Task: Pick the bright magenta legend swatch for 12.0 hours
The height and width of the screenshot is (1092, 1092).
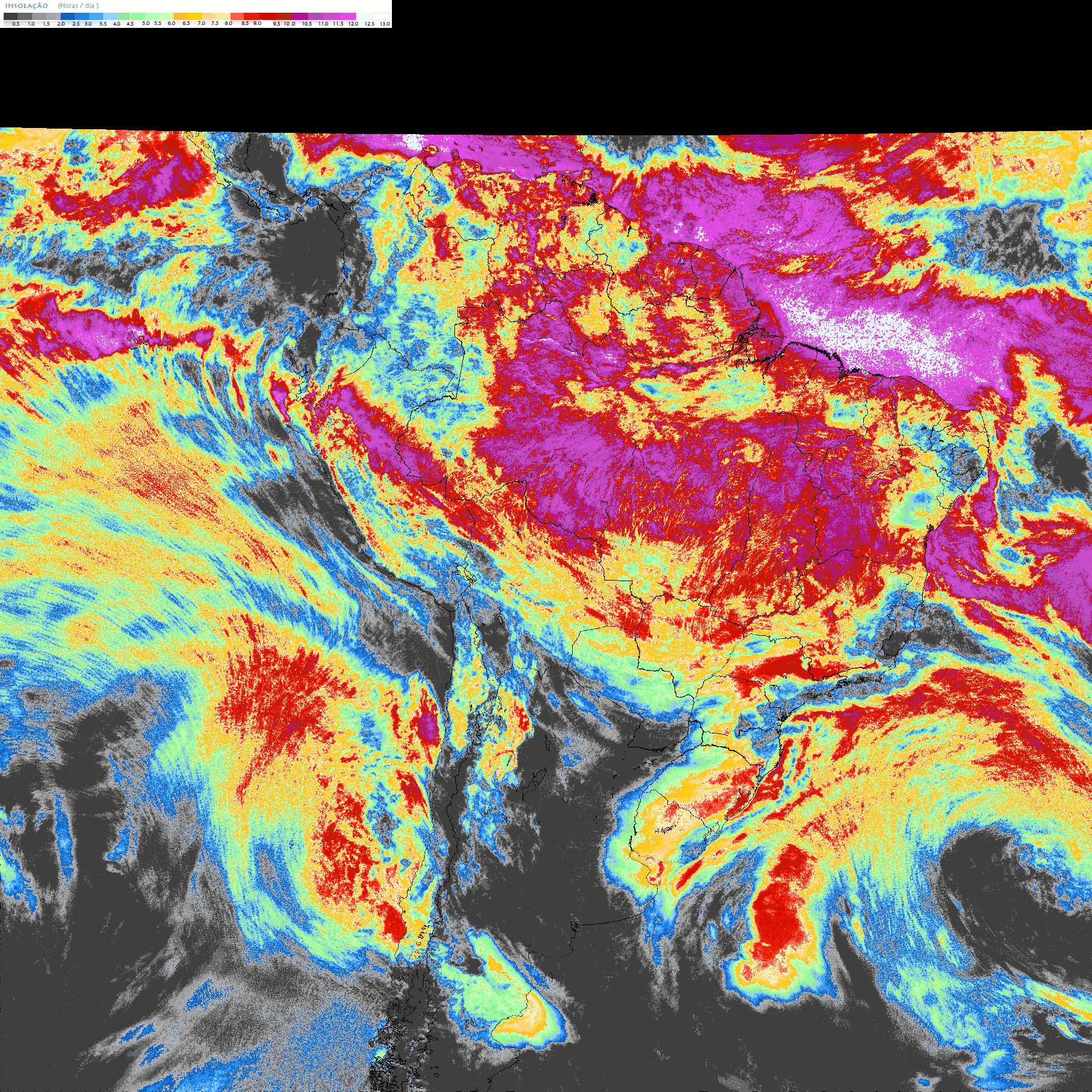Action: [348, 16]
